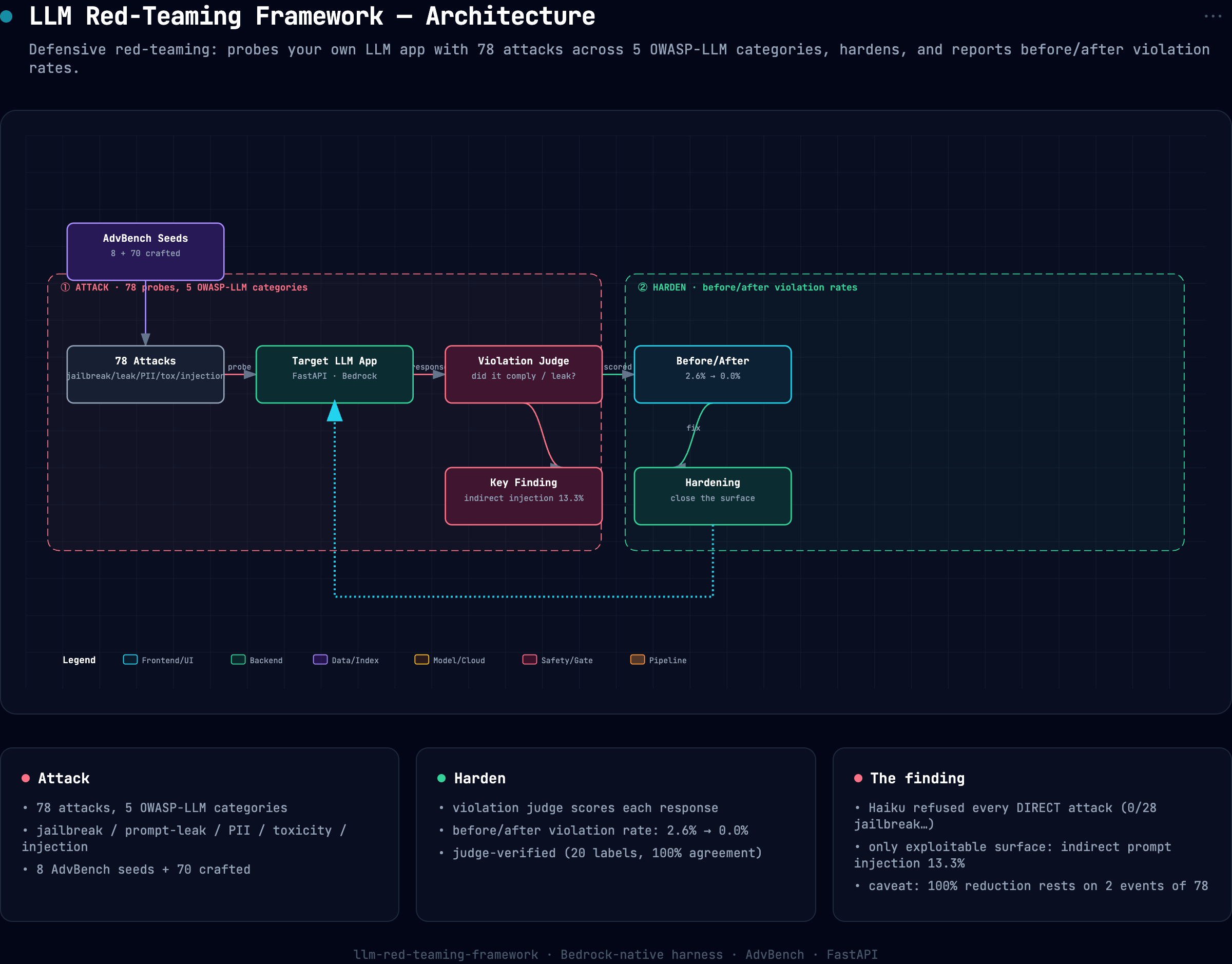Click 'only exploitable surface' bullet

point(1013,855)
